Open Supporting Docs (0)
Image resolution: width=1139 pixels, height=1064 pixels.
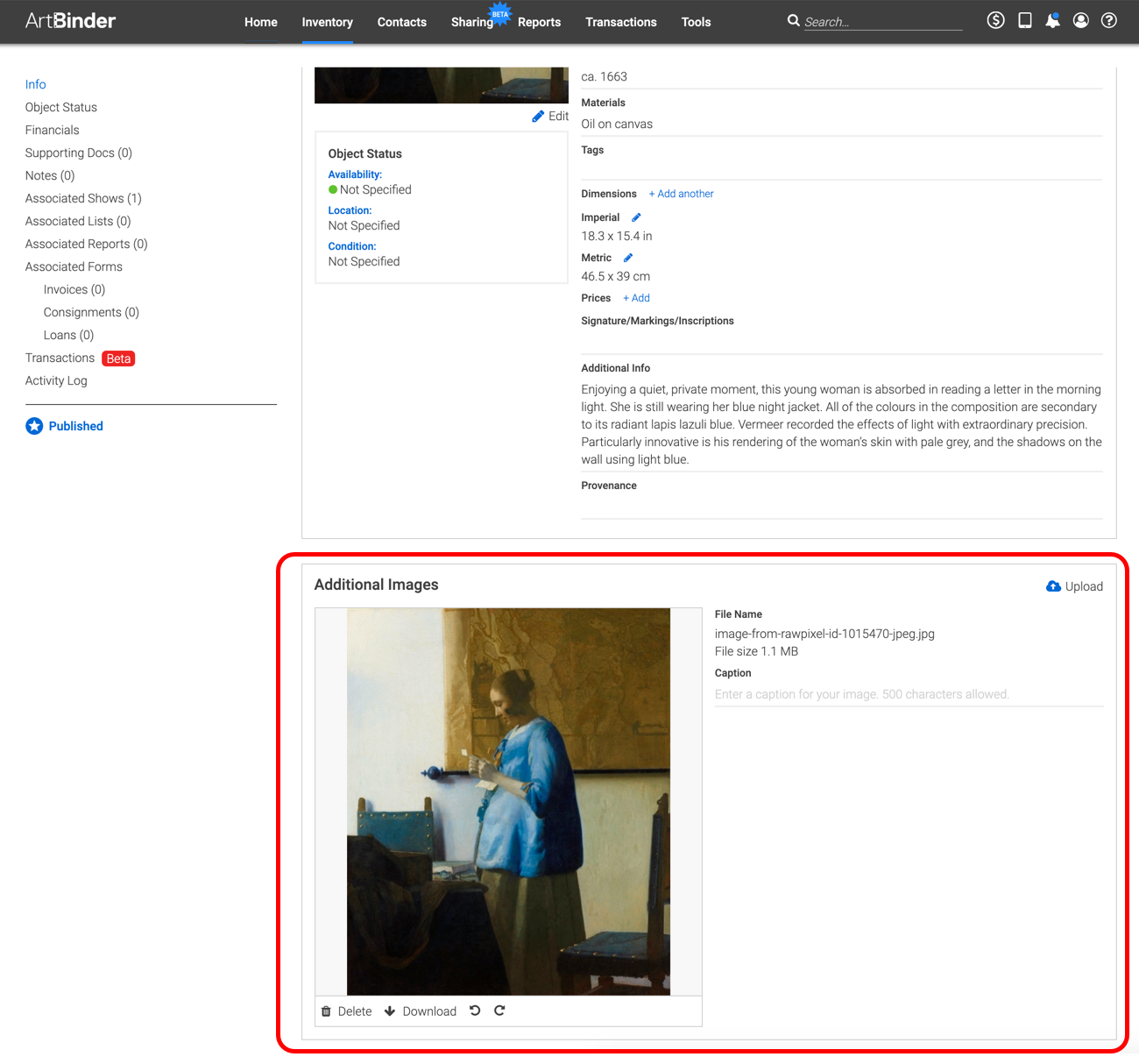coord(79,153)
